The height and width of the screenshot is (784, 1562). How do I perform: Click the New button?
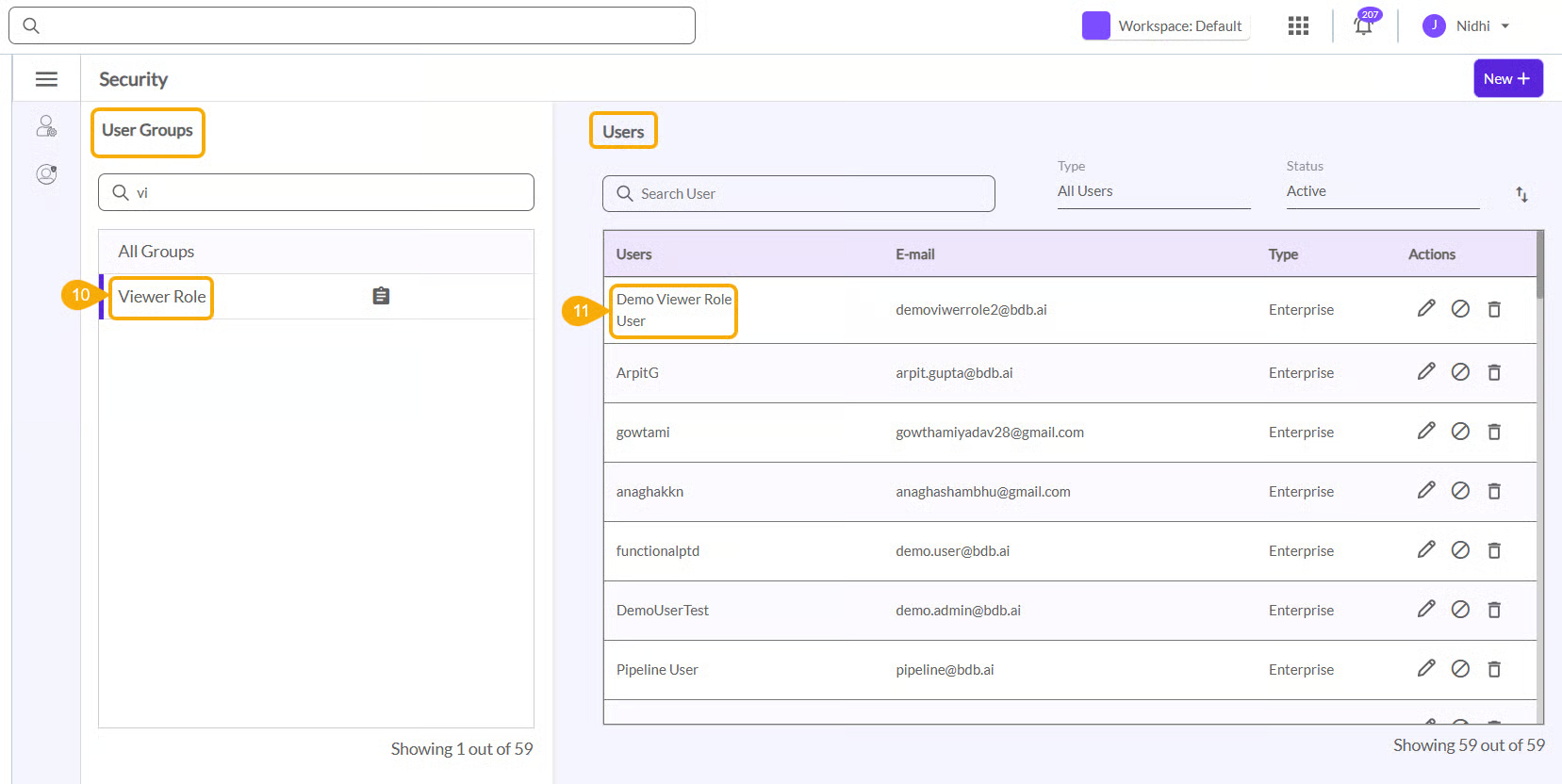[1507, 79]
